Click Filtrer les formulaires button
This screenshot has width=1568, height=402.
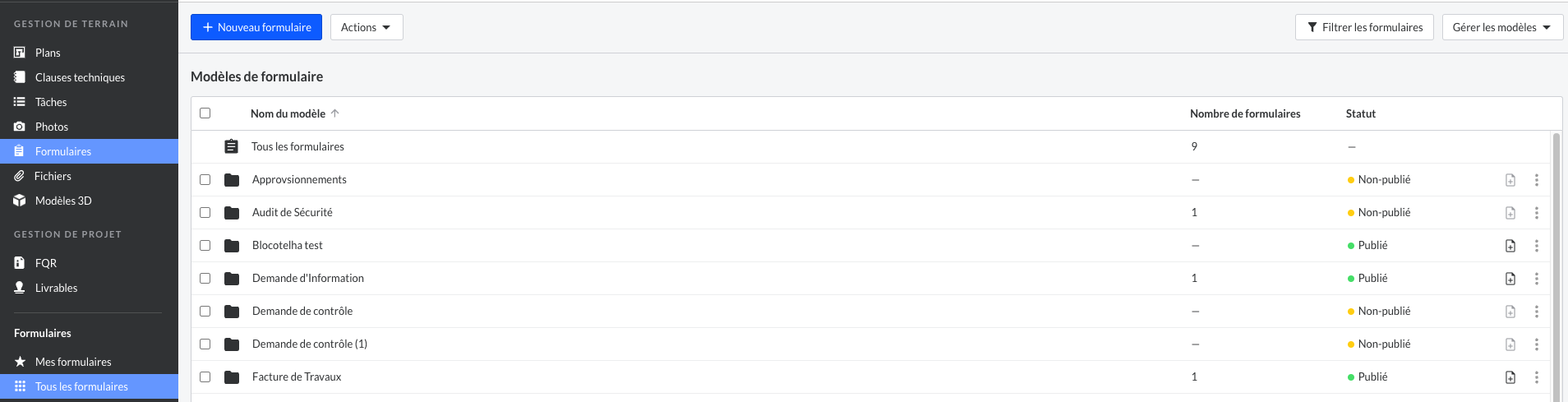pyautogui.click(x=1364, y=27)
